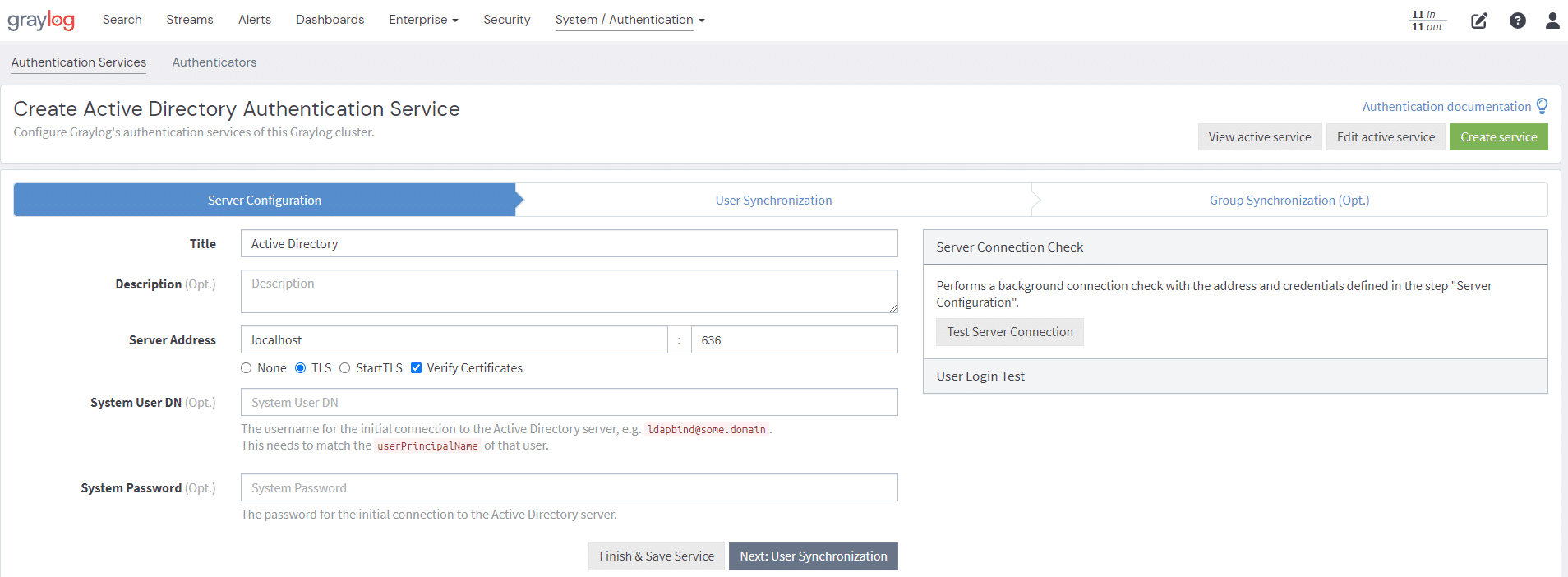This screenshot has width=1568, height=577.
Task: Expand the User Login Test section
Action: pyautogui.click(x=1235, y=376)
